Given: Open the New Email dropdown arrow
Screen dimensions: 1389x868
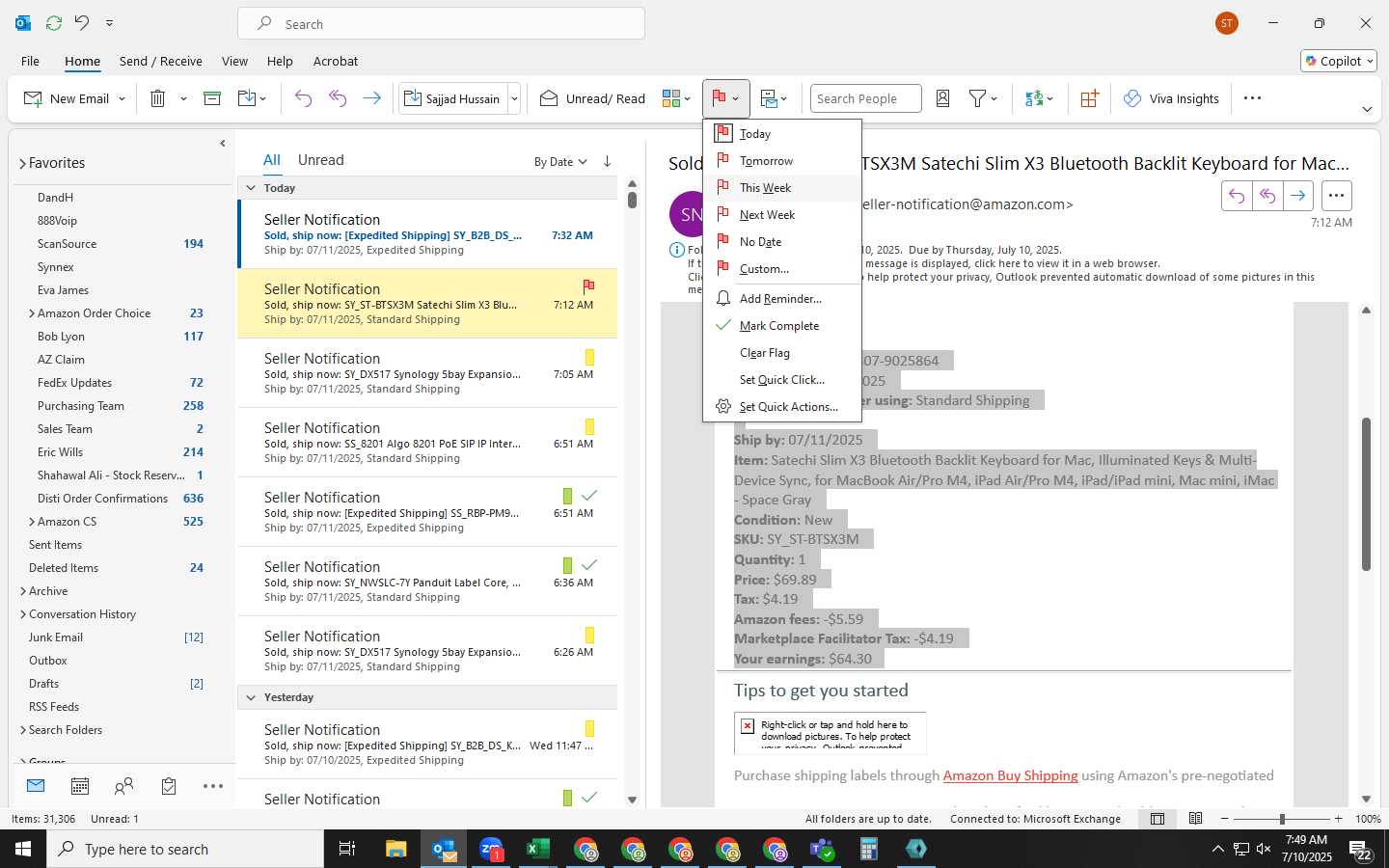Looking at the screenshot, I should 122,98.
